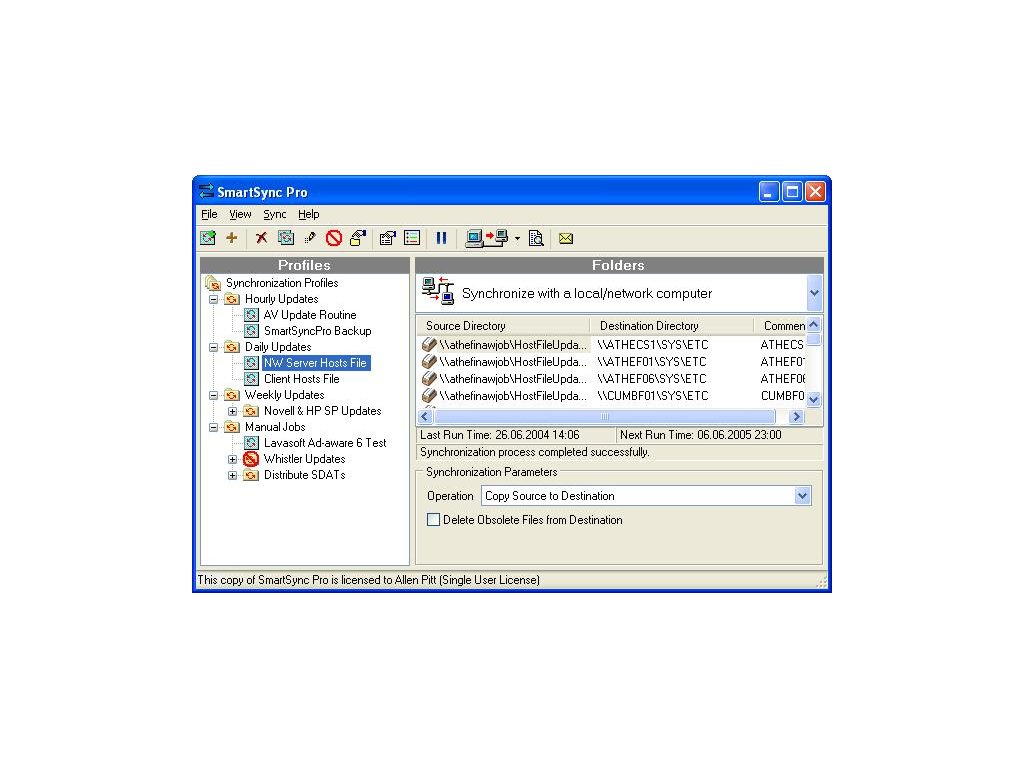Viewport: 1024px width, 768px height.
Task: Open the Operation combo box
Action: [647, 496]
